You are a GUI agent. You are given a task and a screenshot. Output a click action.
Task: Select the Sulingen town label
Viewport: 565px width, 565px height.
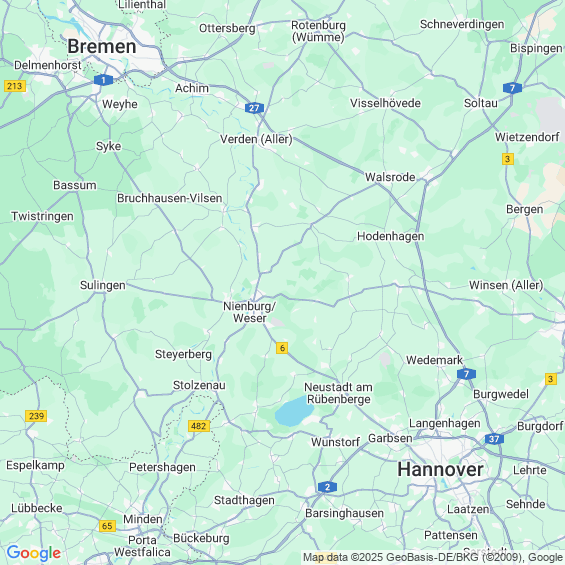click(x=103, y=285)
